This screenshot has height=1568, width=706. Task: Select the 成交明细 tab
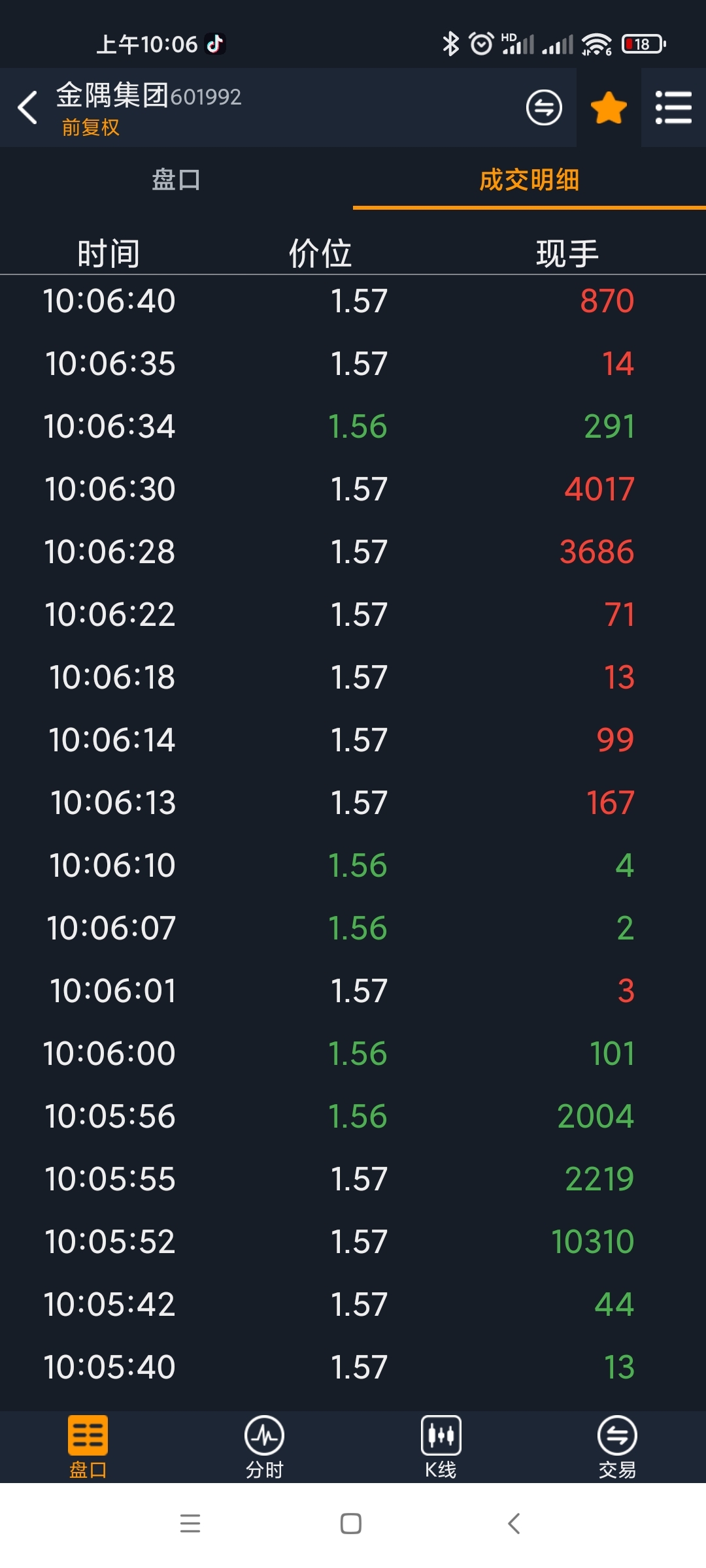(x=529, y=180)
